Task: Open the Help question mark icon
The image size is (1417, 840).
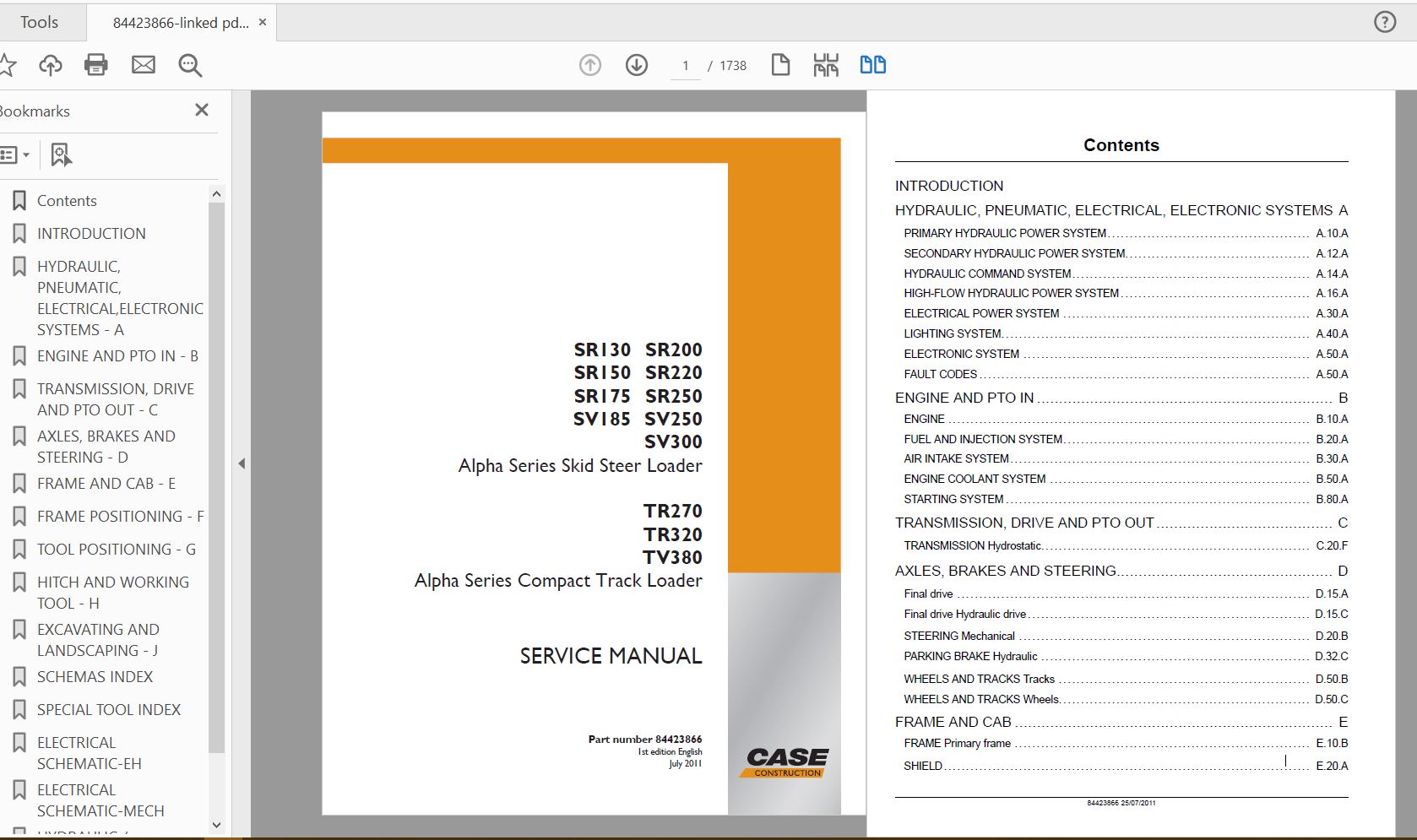Action: pyautogui.click(x=1385, y=22)
